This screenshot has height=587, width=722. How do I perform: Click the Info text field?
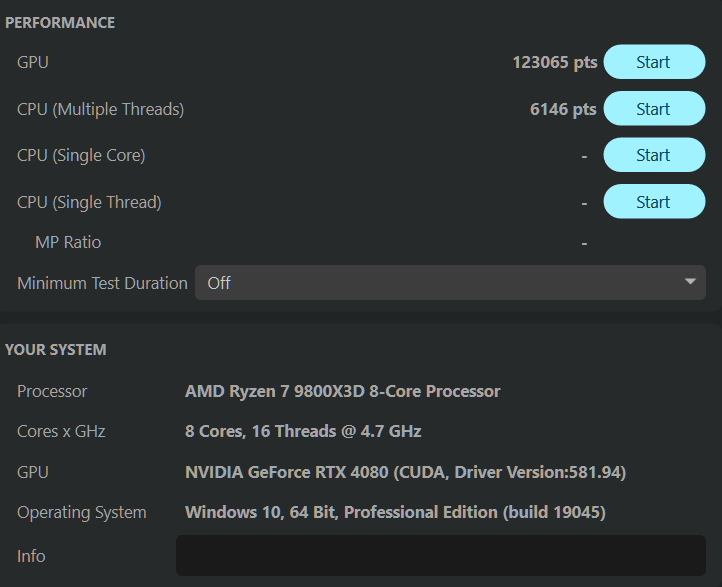[x=441, y=556]
